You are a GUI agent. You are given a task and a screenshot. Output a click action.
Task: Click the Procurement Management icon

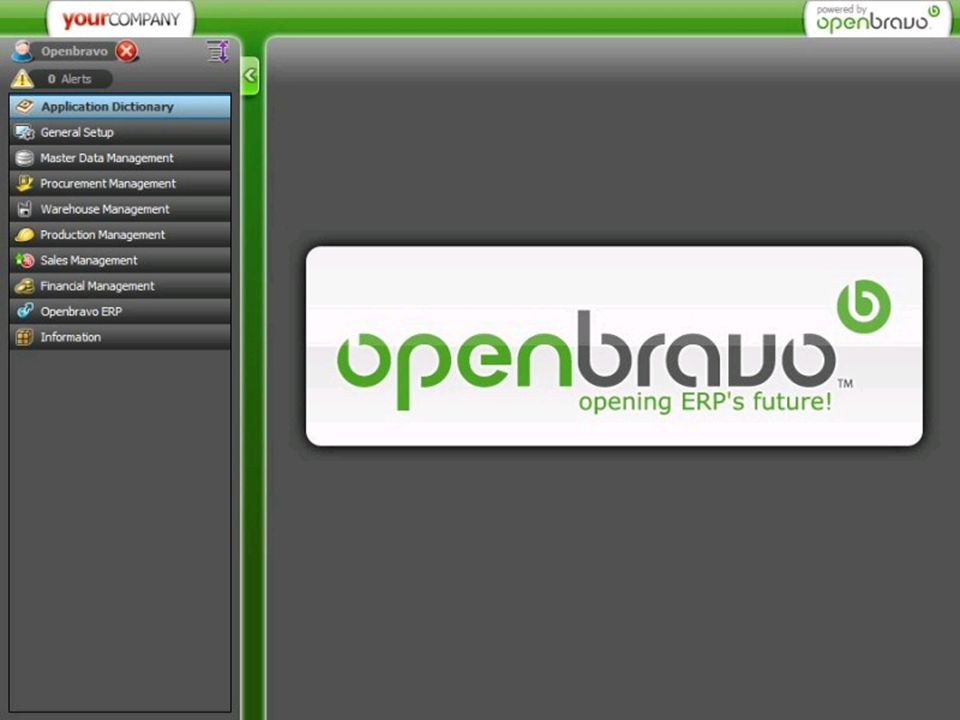coord(24,184)
